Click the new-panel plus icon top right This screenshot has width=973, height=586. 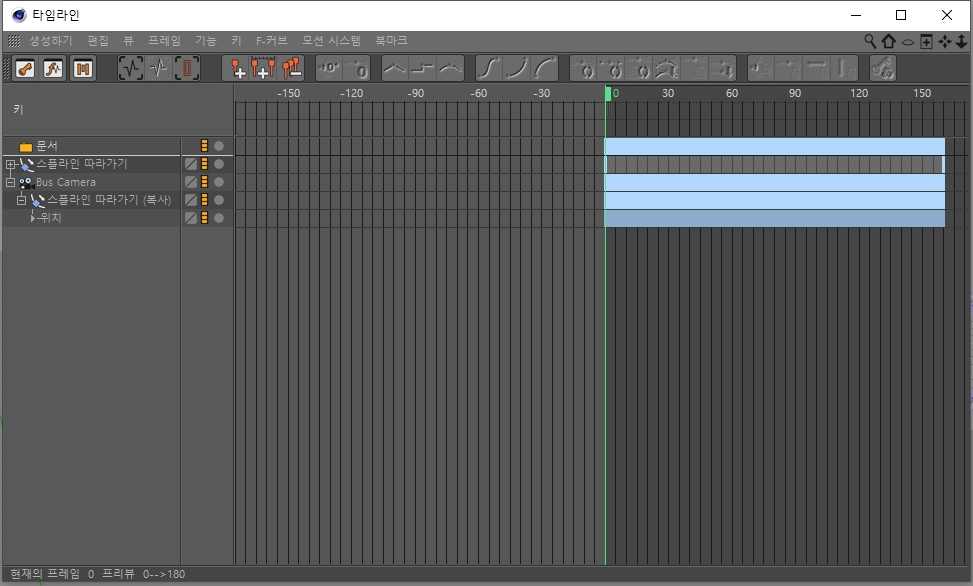[x=926, y=42]
